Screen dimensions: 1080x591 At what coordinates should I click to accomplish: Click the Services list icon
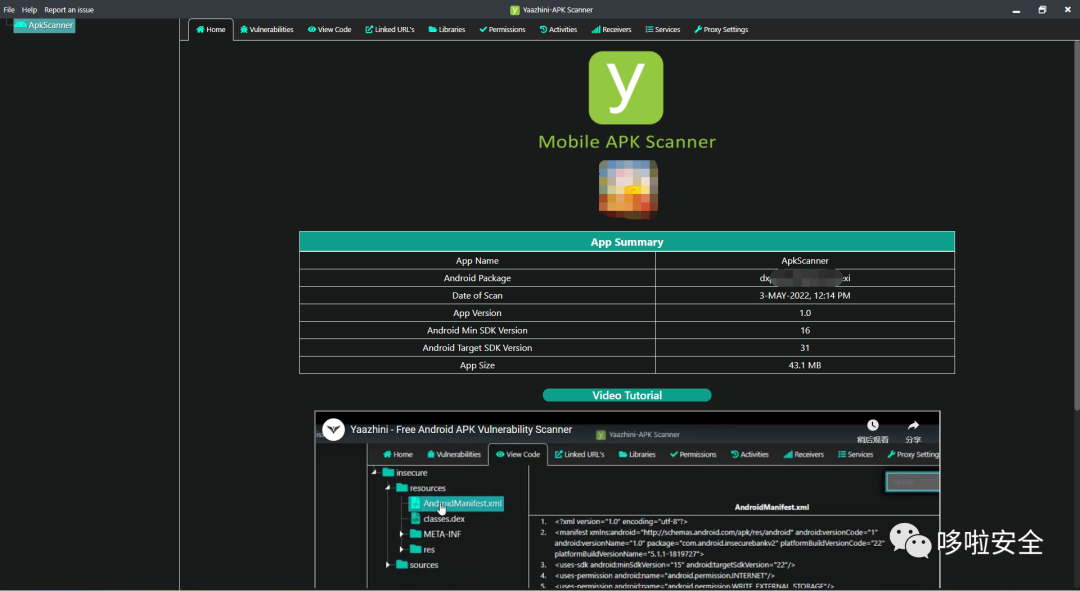(649, 30)
